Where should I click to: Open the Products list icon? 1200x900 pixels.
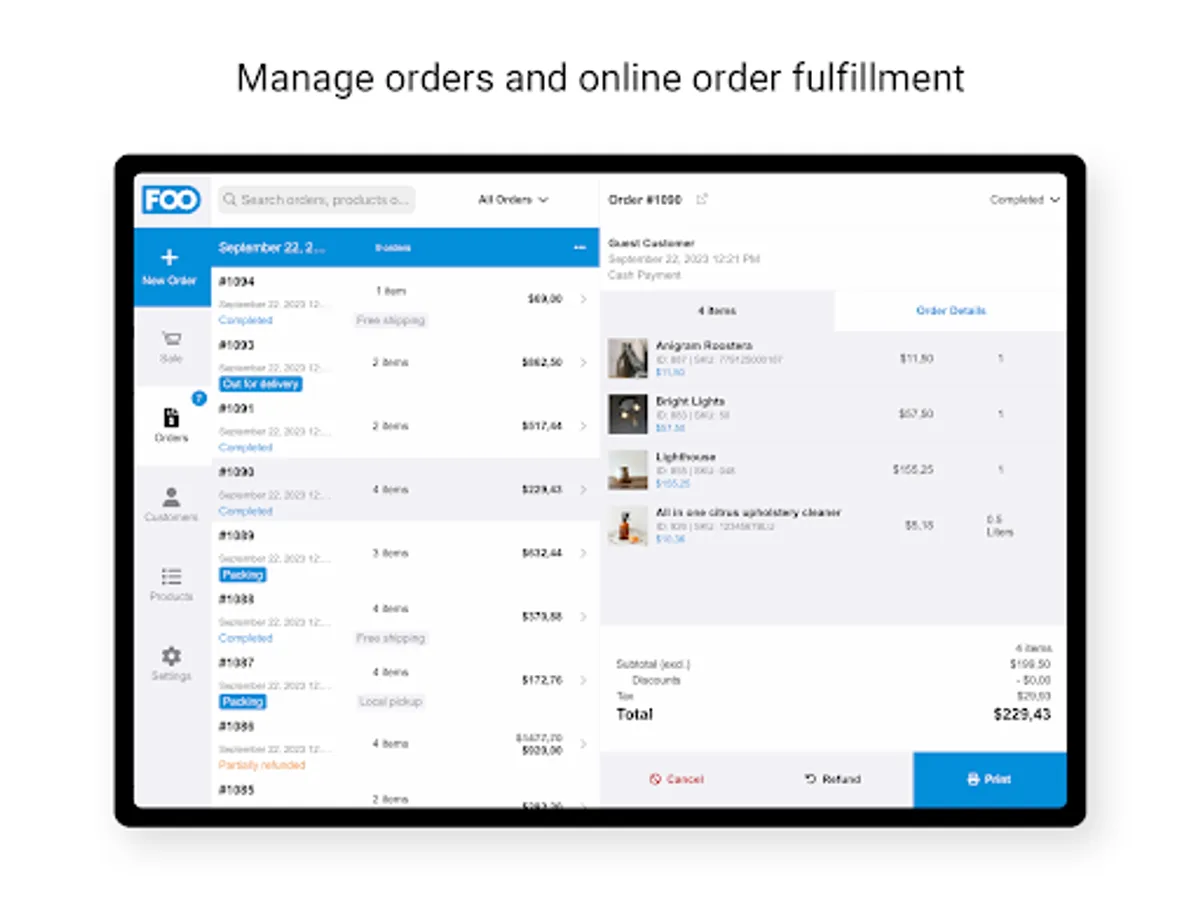(x=171, y=576)
